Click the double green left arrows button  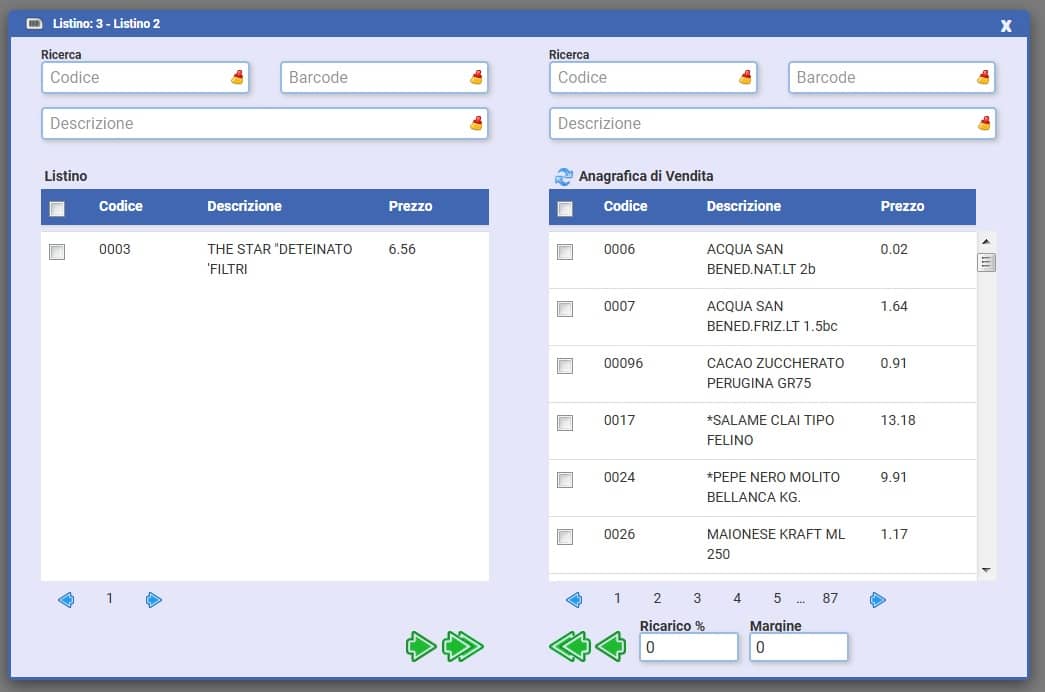coord(570,648)
